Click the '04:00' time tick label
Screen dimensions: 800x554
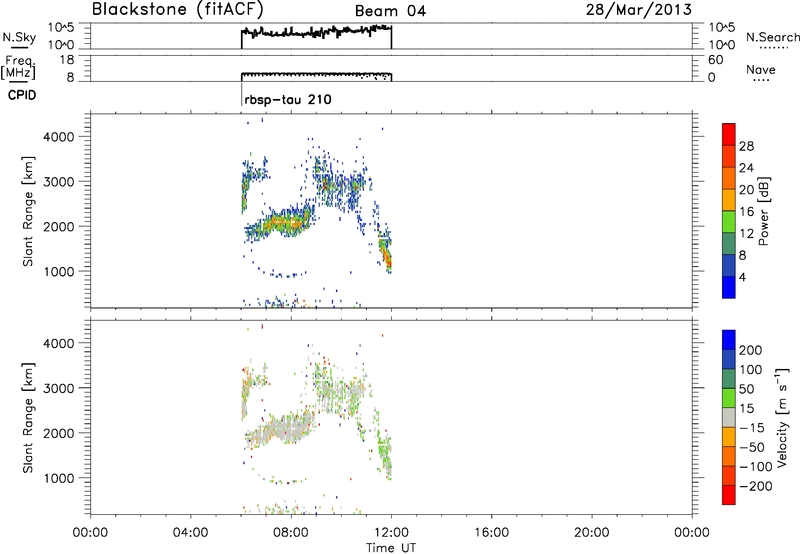tap(190, 533)
